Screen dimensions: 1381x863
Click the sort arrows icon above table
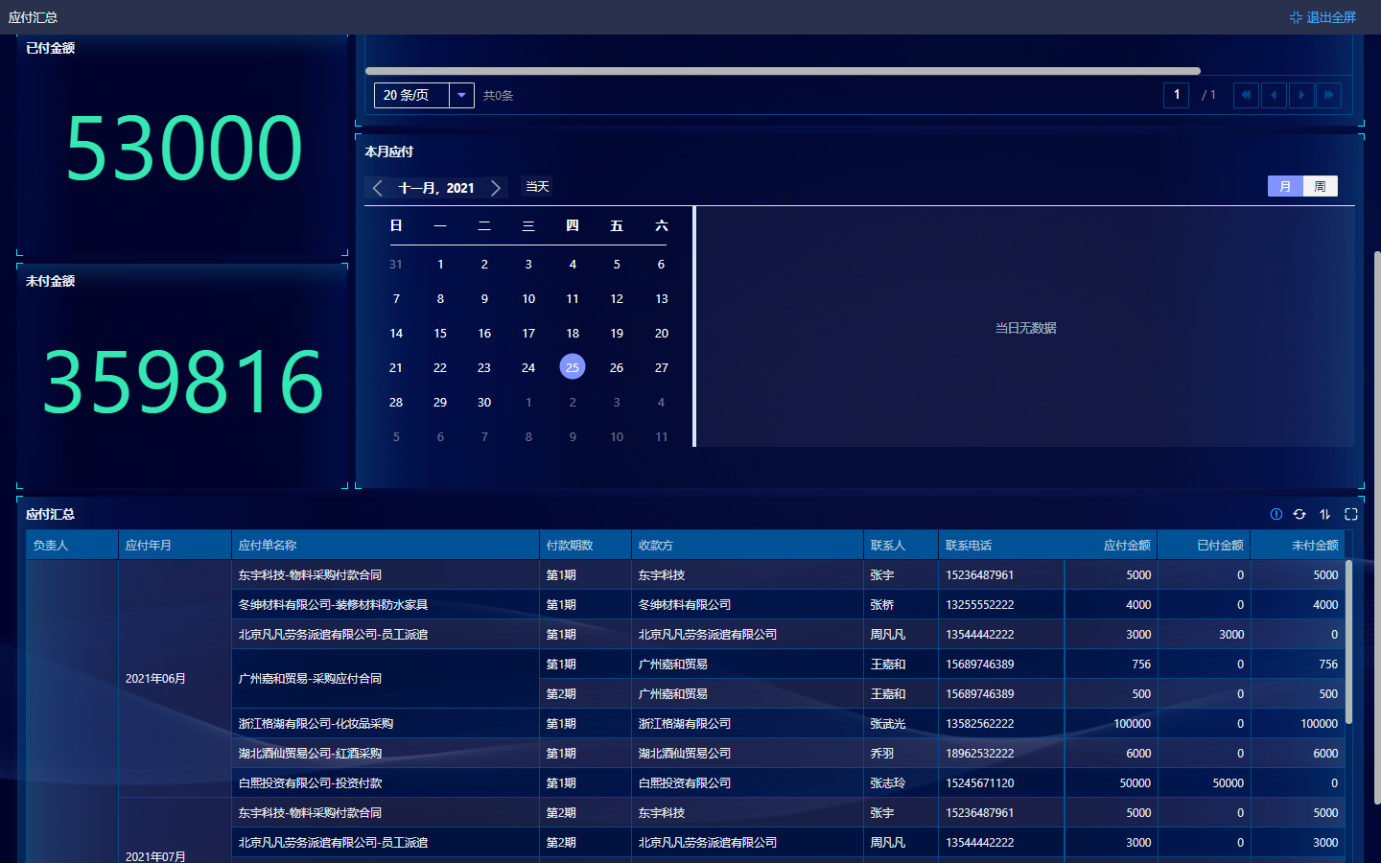tap(1325, 514)
